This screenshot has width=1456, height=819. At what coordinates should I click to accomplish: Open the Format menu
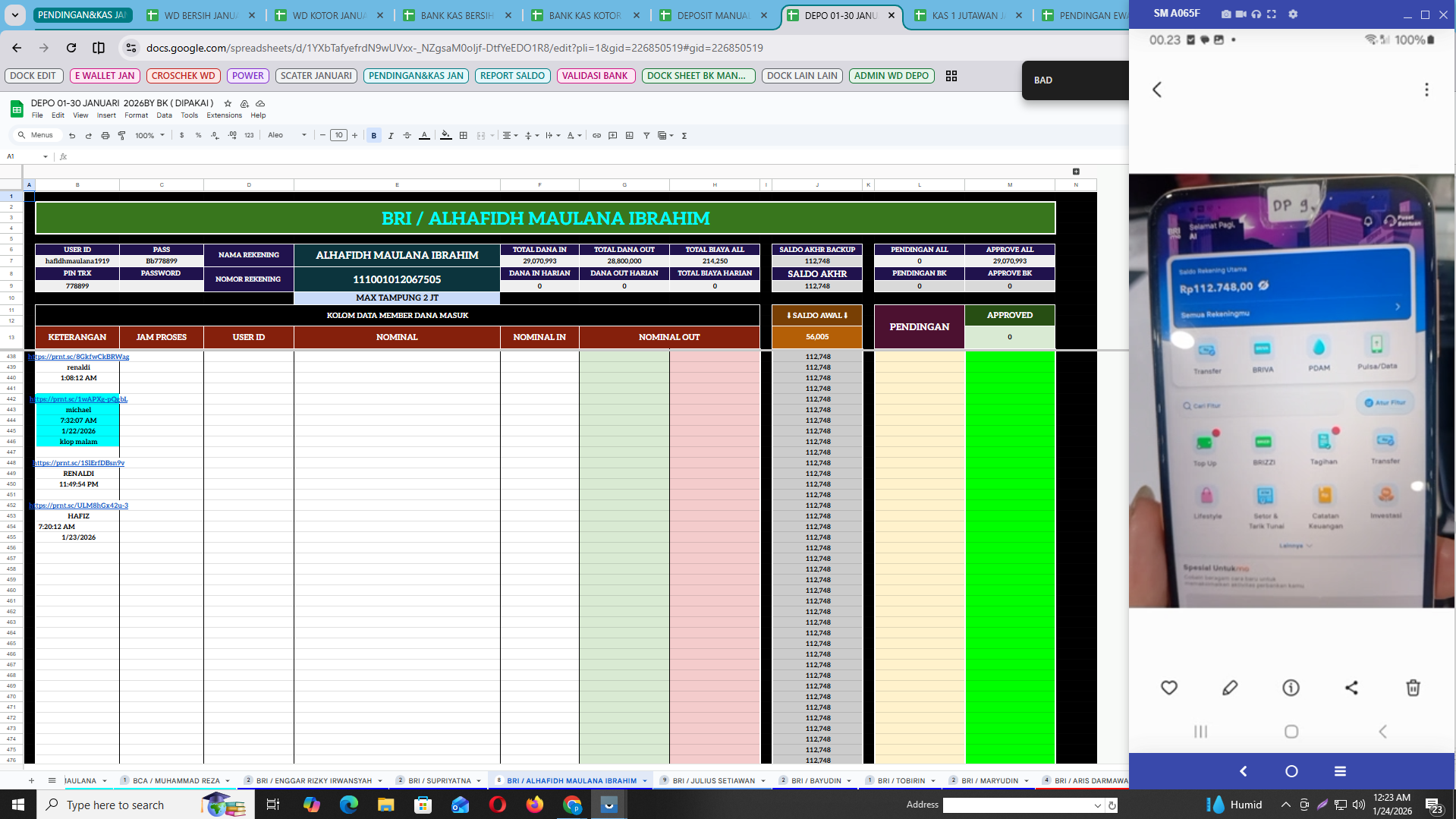click(137, 115)
